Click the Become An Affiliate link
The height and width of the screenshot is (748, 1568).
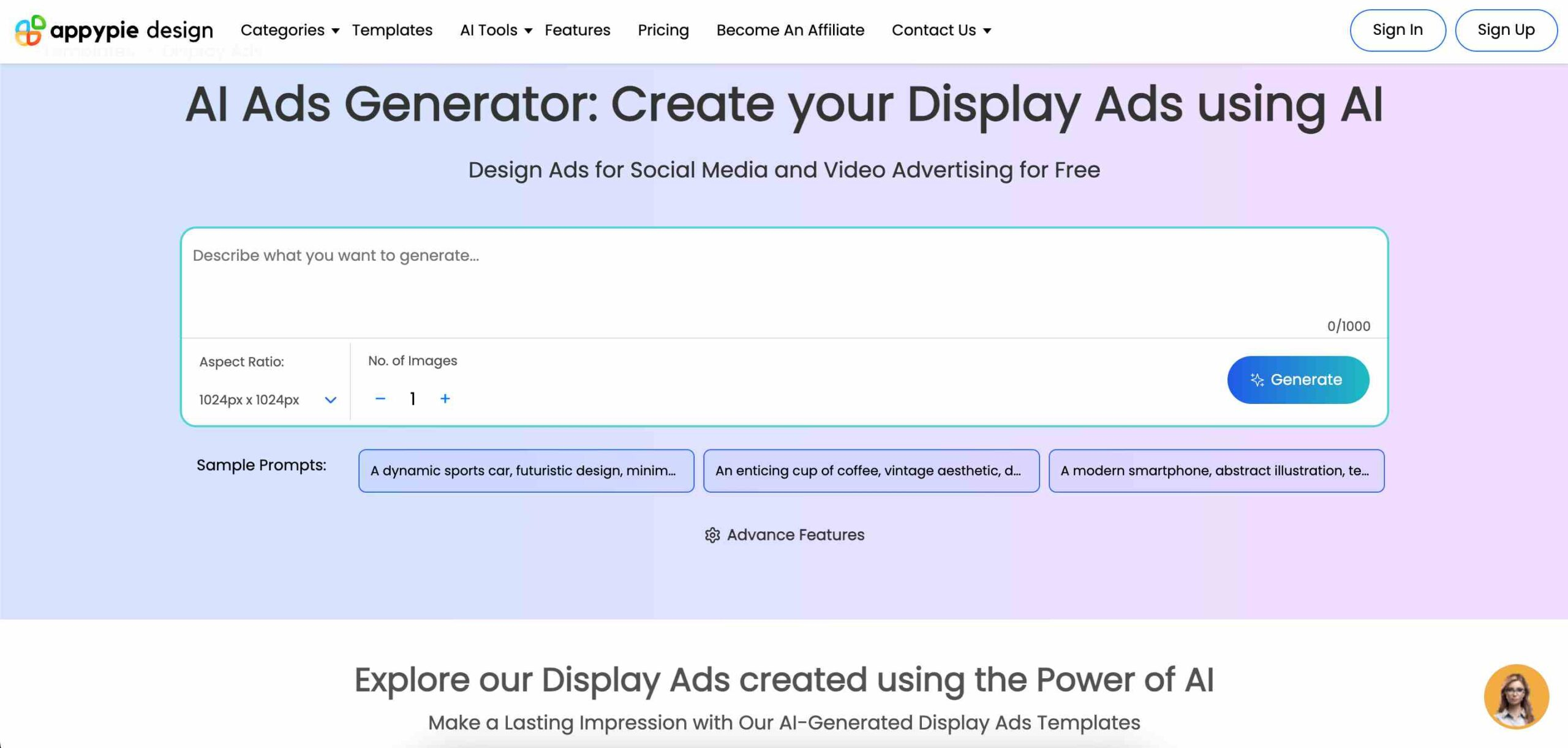(790, 30)
